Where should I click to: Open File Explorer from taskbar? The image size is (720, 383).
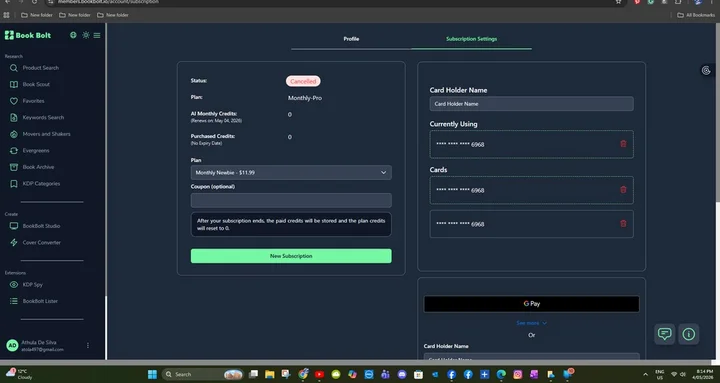click(270, 374)
